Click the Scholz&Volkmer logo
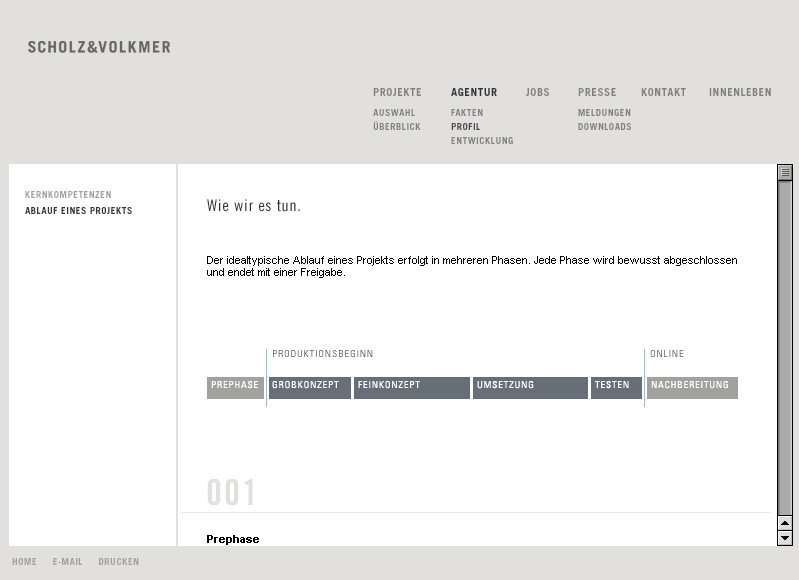Screen dimensions: 799x580 (99, 47)
